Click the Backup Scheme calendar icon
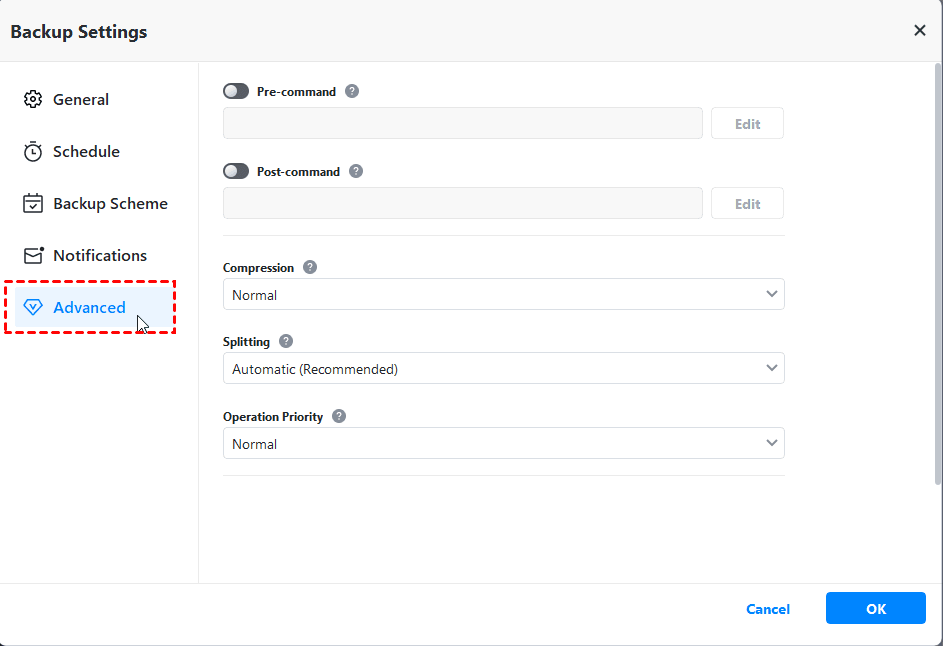The width and height of the screenshot is (943, 646). pyautogui.click(x=33, y=204)
